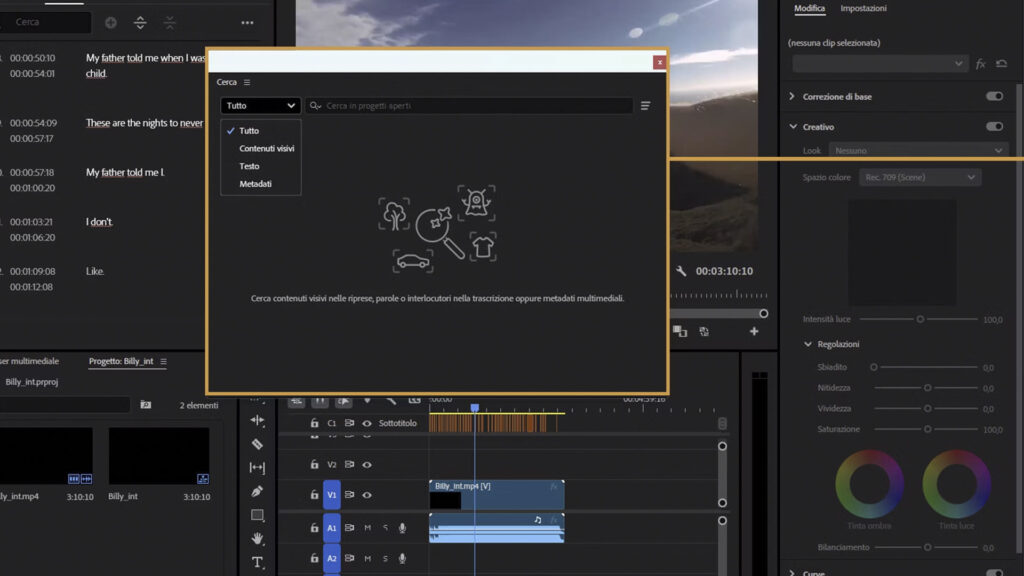Click the Saturazione slider handle
Image resolution: width=1024 pixels, height=576 pixels.
coord(927,428)
